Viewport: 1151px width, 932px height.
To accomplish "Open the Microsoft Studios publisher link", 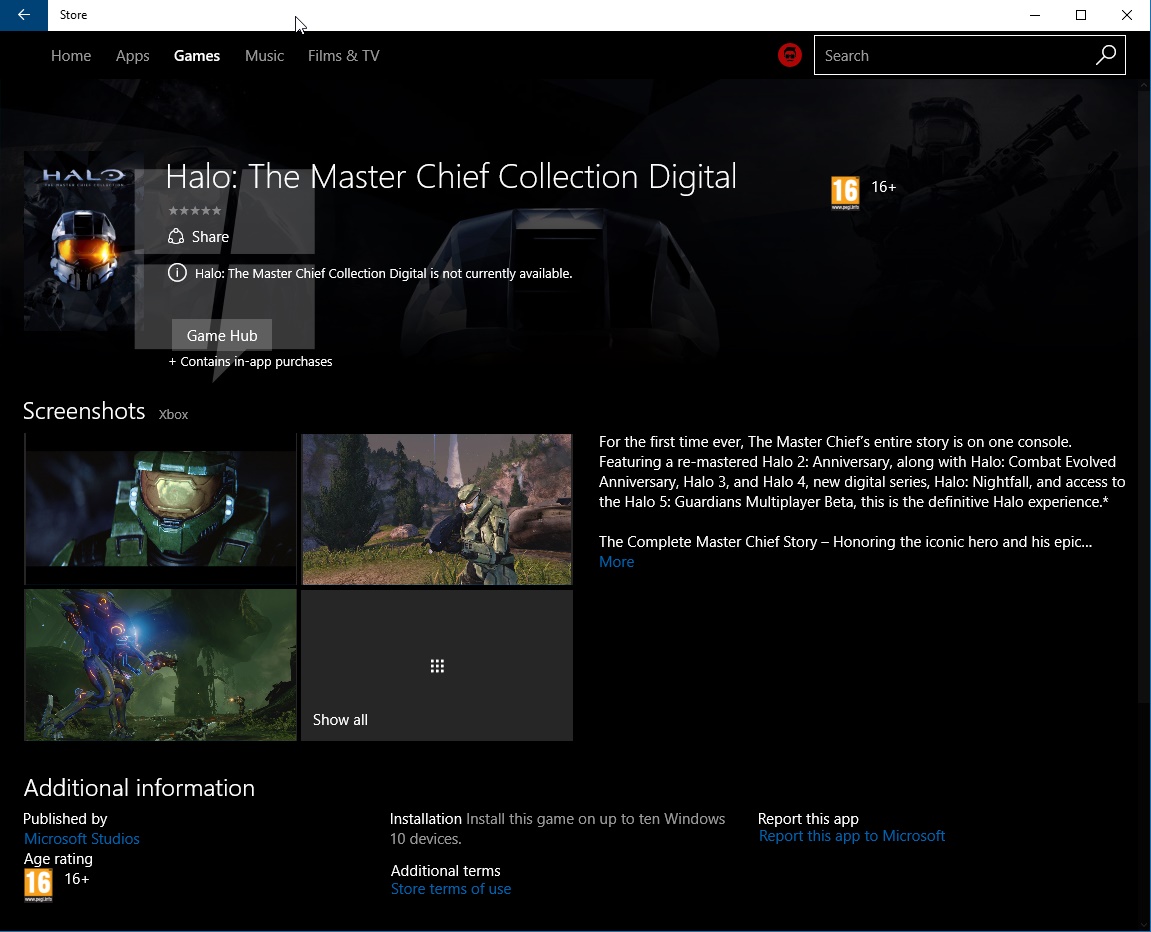I will point(81,839).
